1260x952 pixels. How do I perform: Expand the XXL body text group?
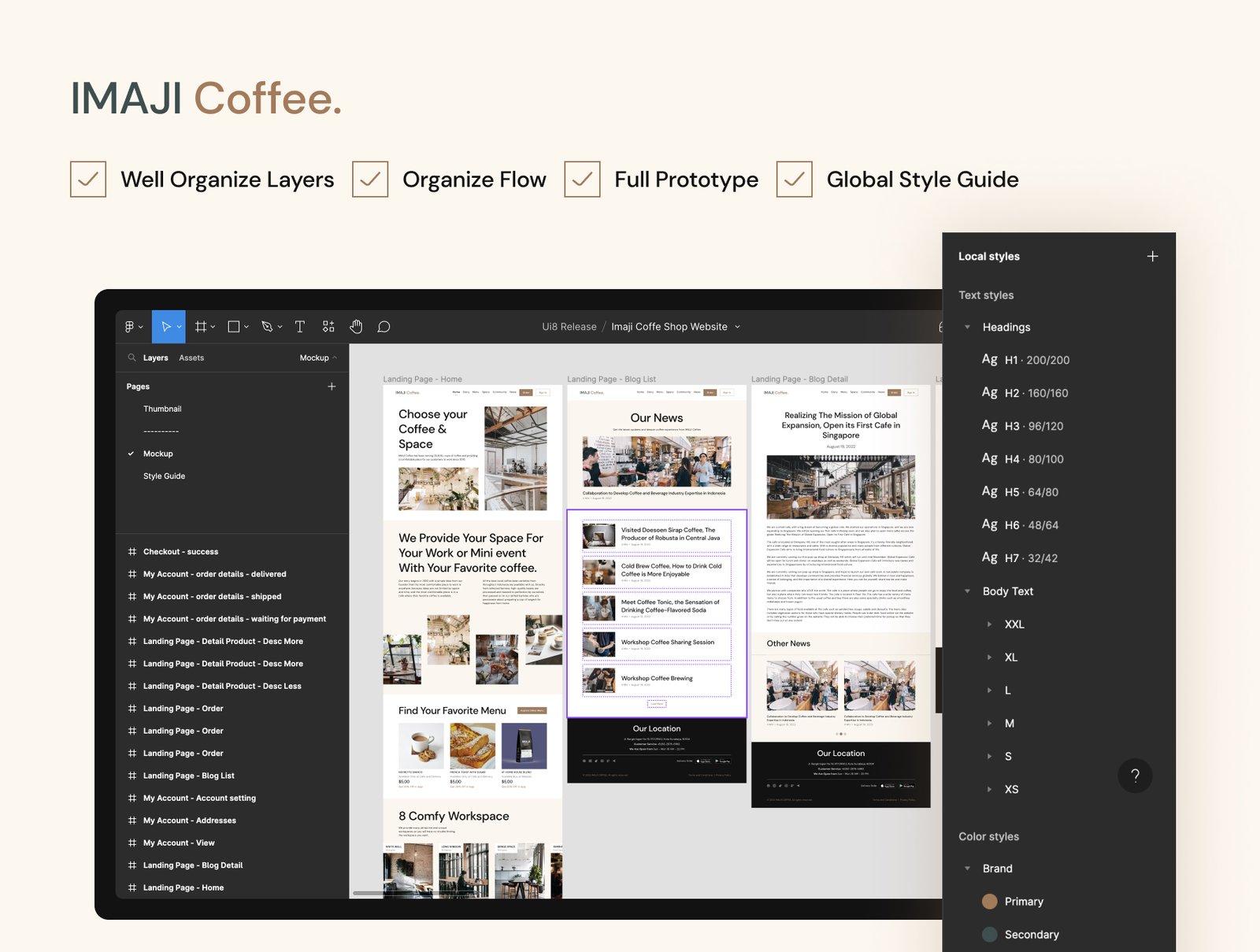(x=990, y=624)
